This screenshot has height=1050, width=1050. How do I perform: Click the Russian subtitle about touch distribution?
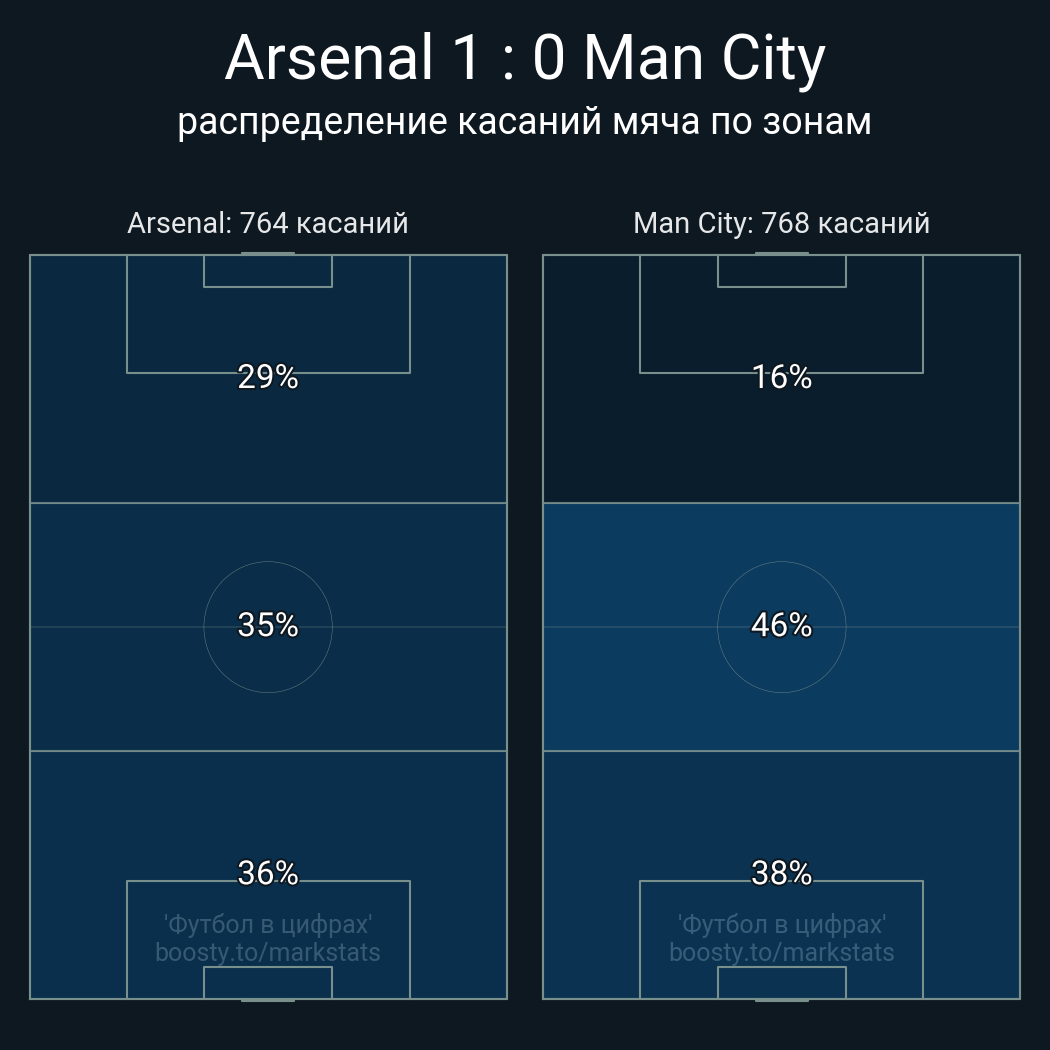point(524,123)
